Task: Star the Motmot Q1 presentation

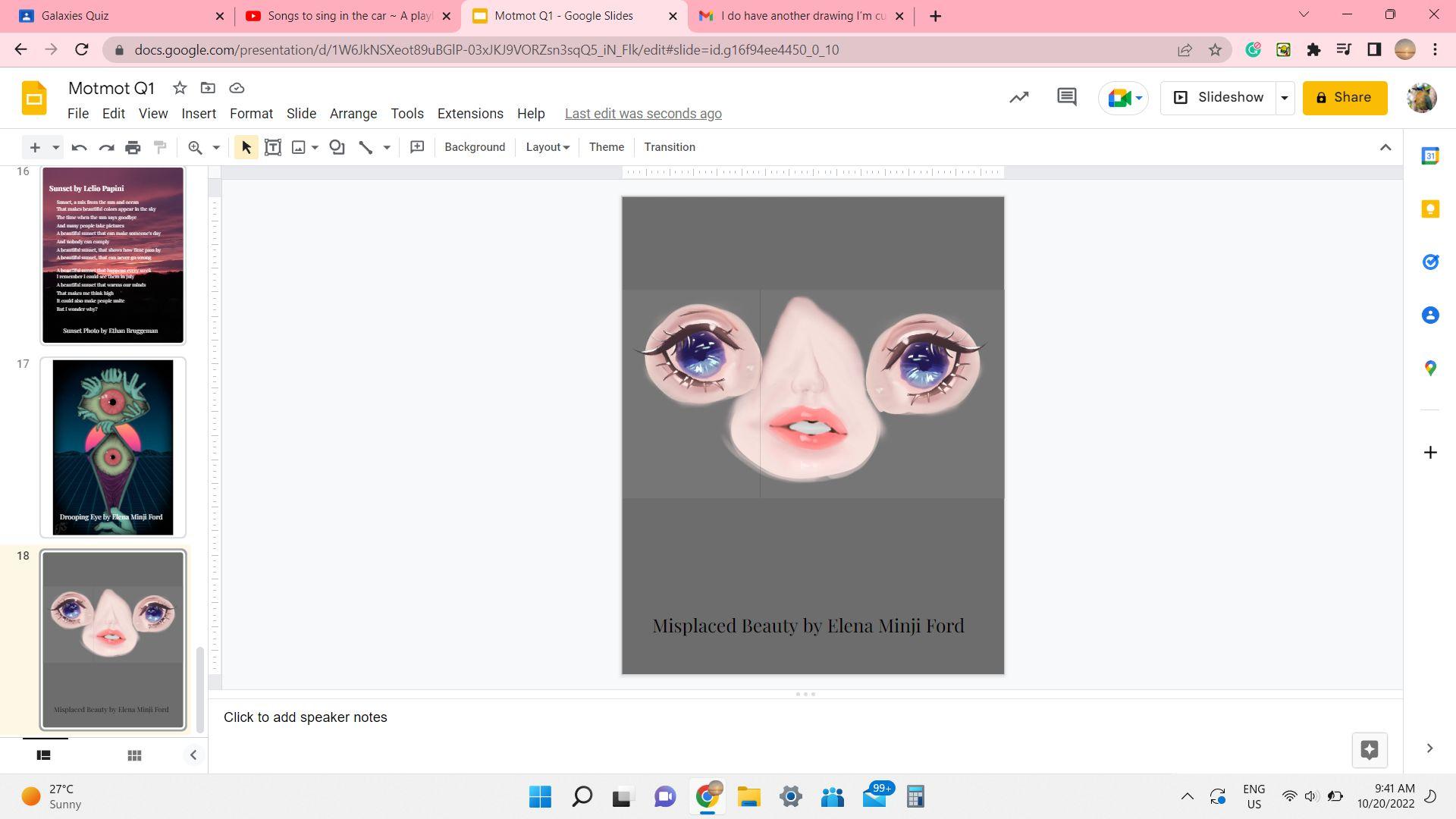Action: (180, 88)
